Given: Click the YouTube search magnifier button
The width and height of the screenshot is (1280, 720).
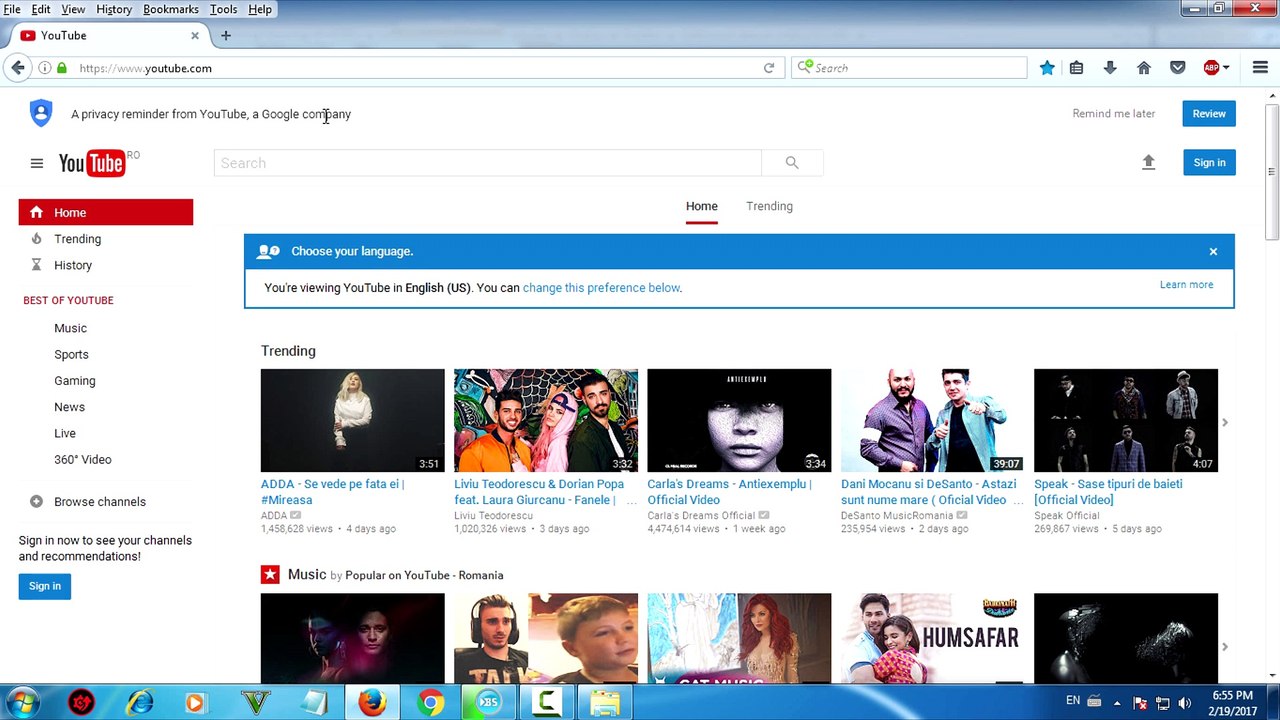Looking at the screenshot, I should (791, 163).
